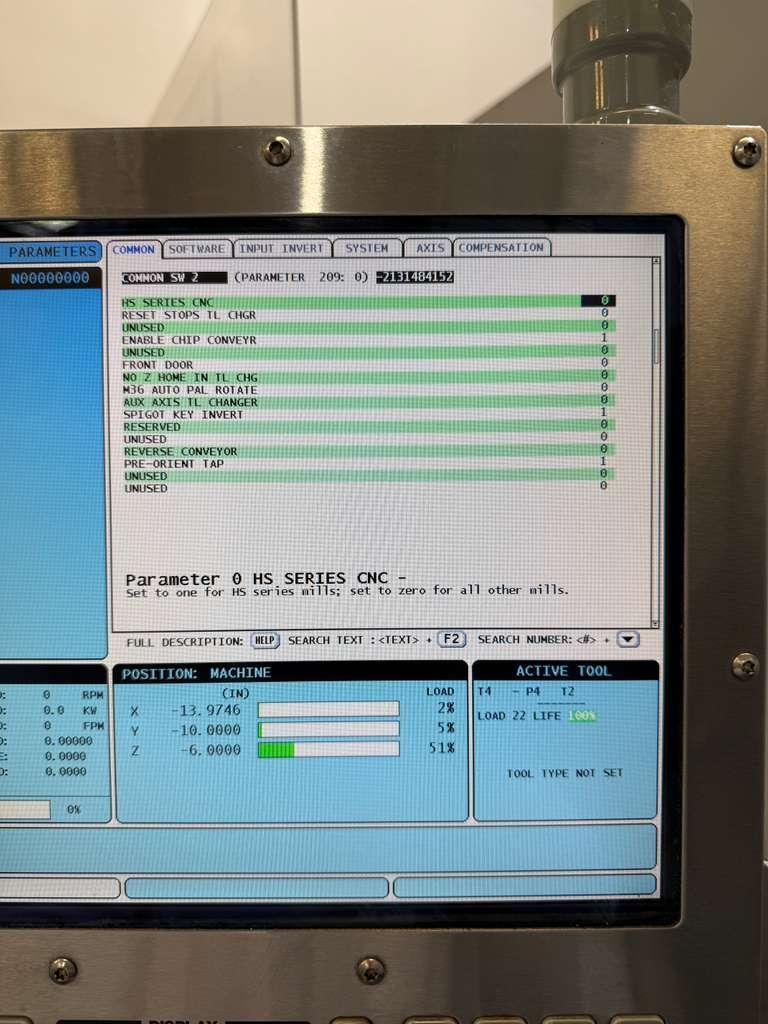Click the scrollbar down arrow in the parameter list
This screenshot has height=1024, width=768.
coord(656,623)
